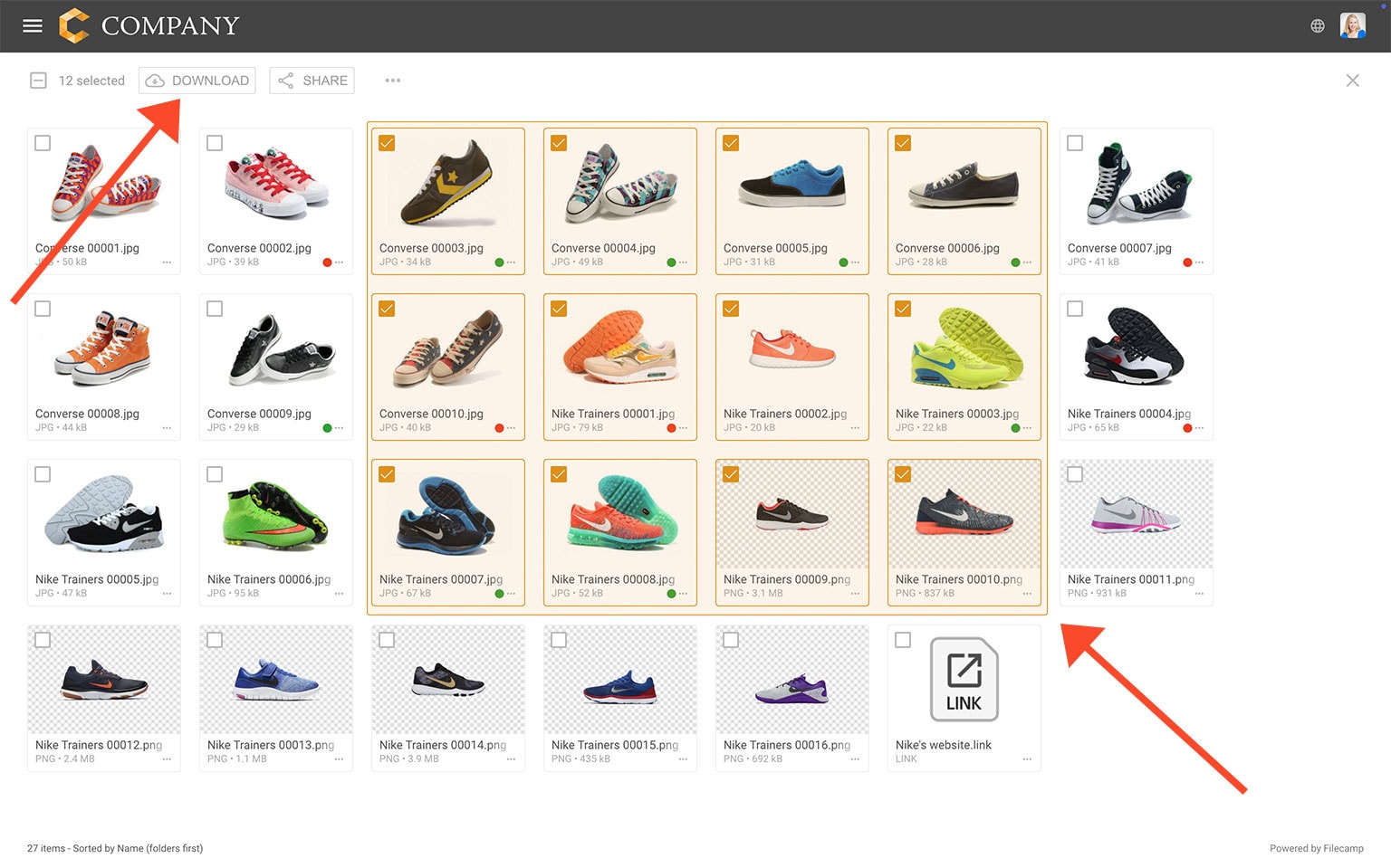1391x868 pixels.
Task: Click red status dot on Converse 00002.jpg
Action: click(x=327, y=262)
